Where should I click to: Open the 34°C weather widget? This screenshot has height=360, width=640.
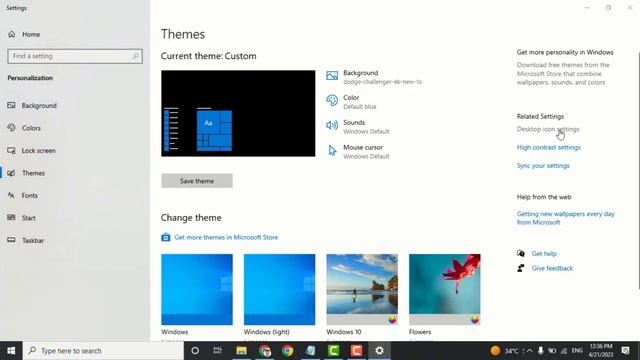[x=505, y=351]
